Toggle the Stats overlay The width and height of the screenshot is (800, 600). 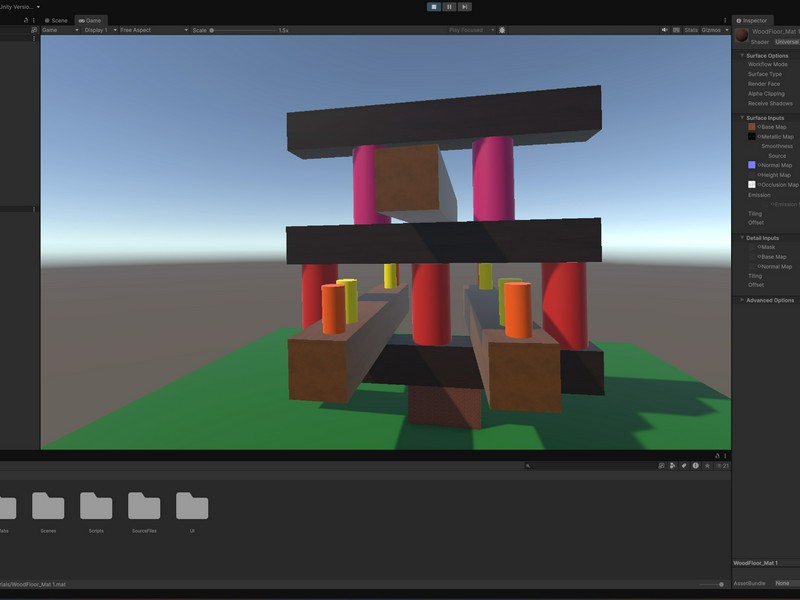pos(691,30)
